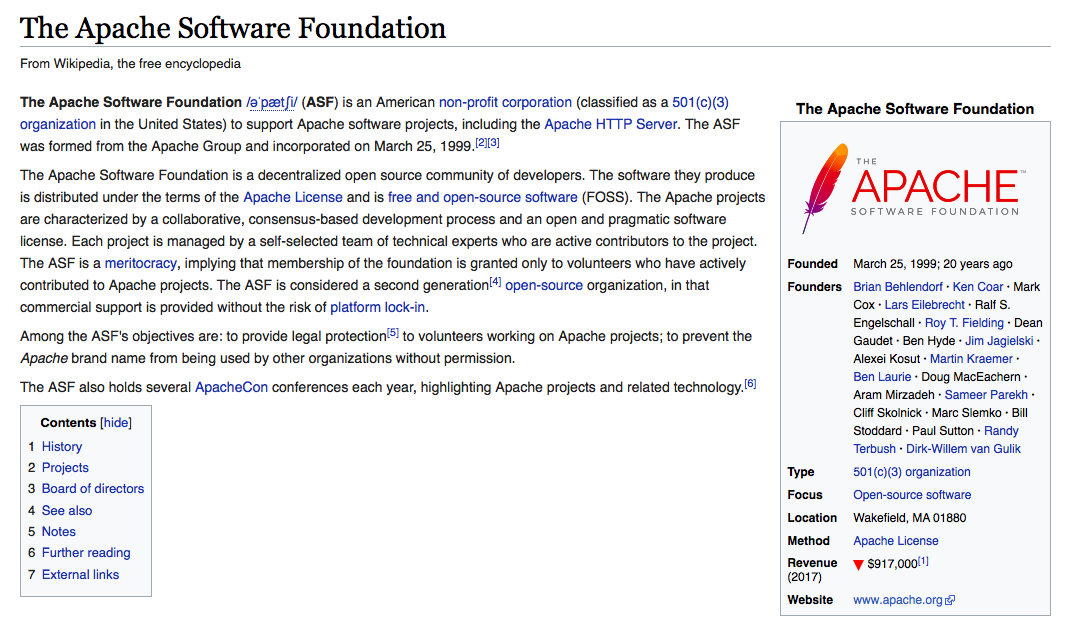Follow the Apache HTTP Server link
Screen dimensions: 1069x622
[611, 124]
